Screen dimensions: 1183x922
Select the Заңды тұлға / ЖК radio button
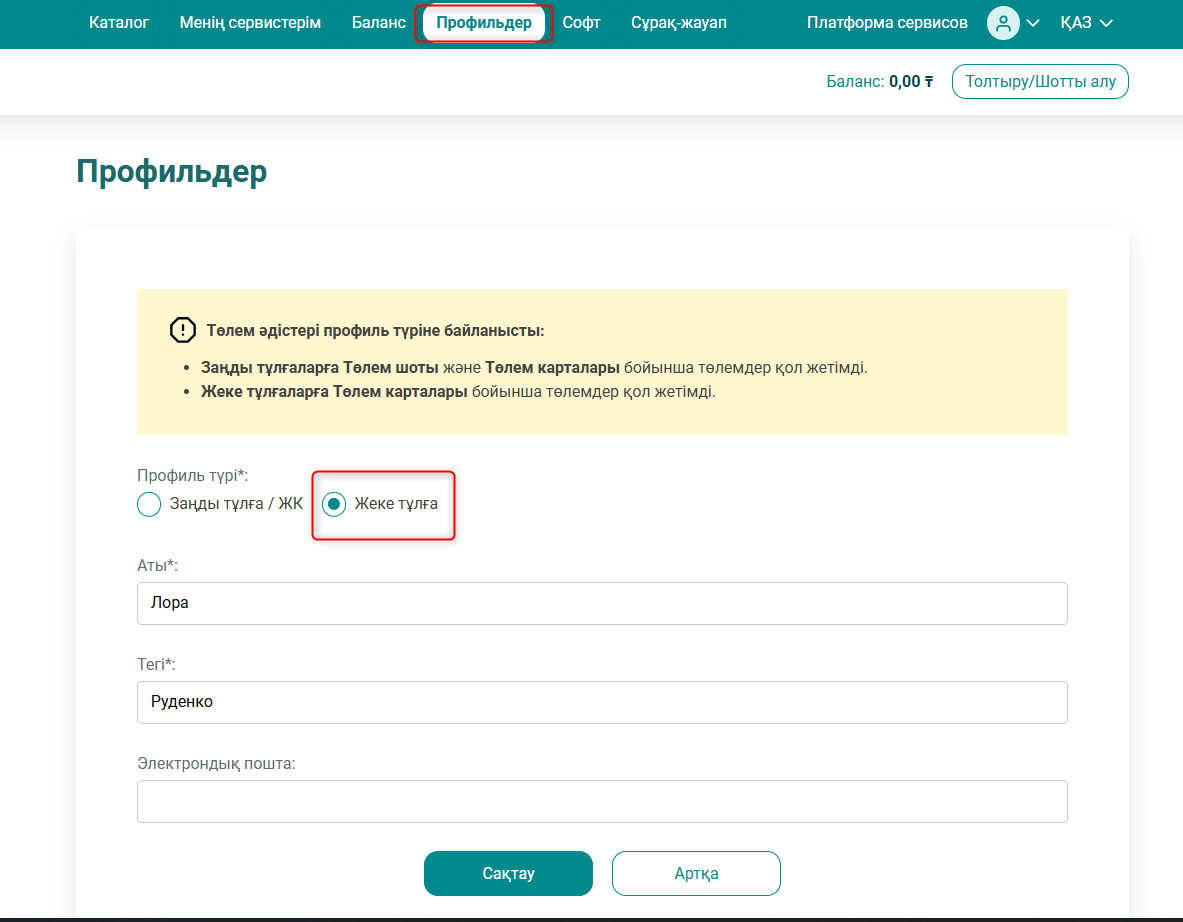pyautogui.click(x=149, y=504)
